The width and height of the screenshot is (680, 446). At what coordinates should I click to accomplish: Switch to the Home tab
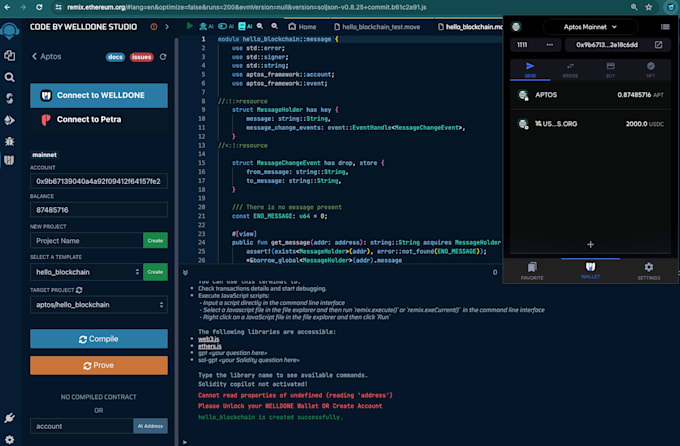tap(302, 26)
